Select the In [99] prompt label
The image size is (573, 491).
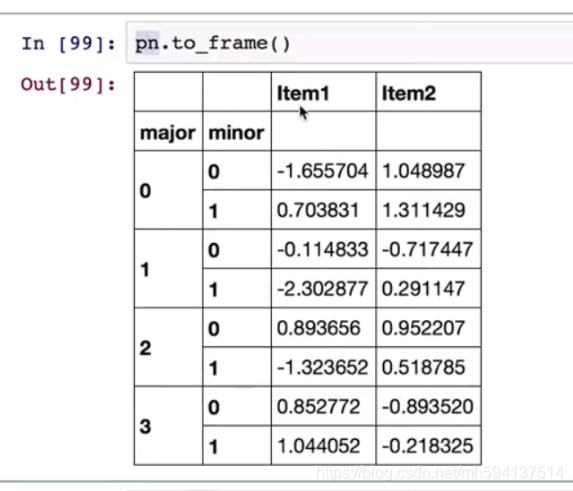68,44
